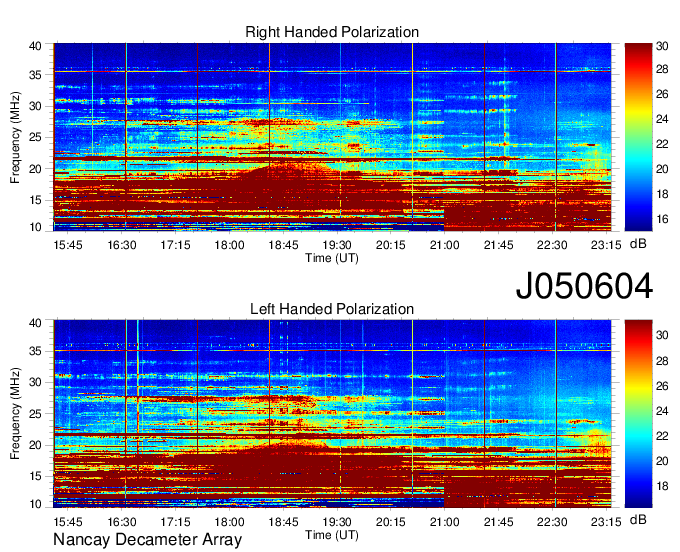Click 18:00 time tick of Right Handed plot
The height and width of the screenshot is (552, 680).
point(229,245)
